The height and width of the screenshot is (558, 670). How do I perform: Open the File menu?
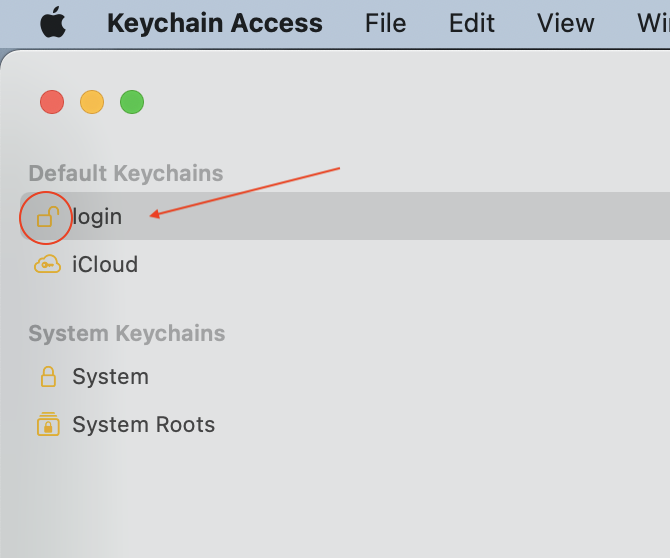pyautogui.click(x=385, y=23)
